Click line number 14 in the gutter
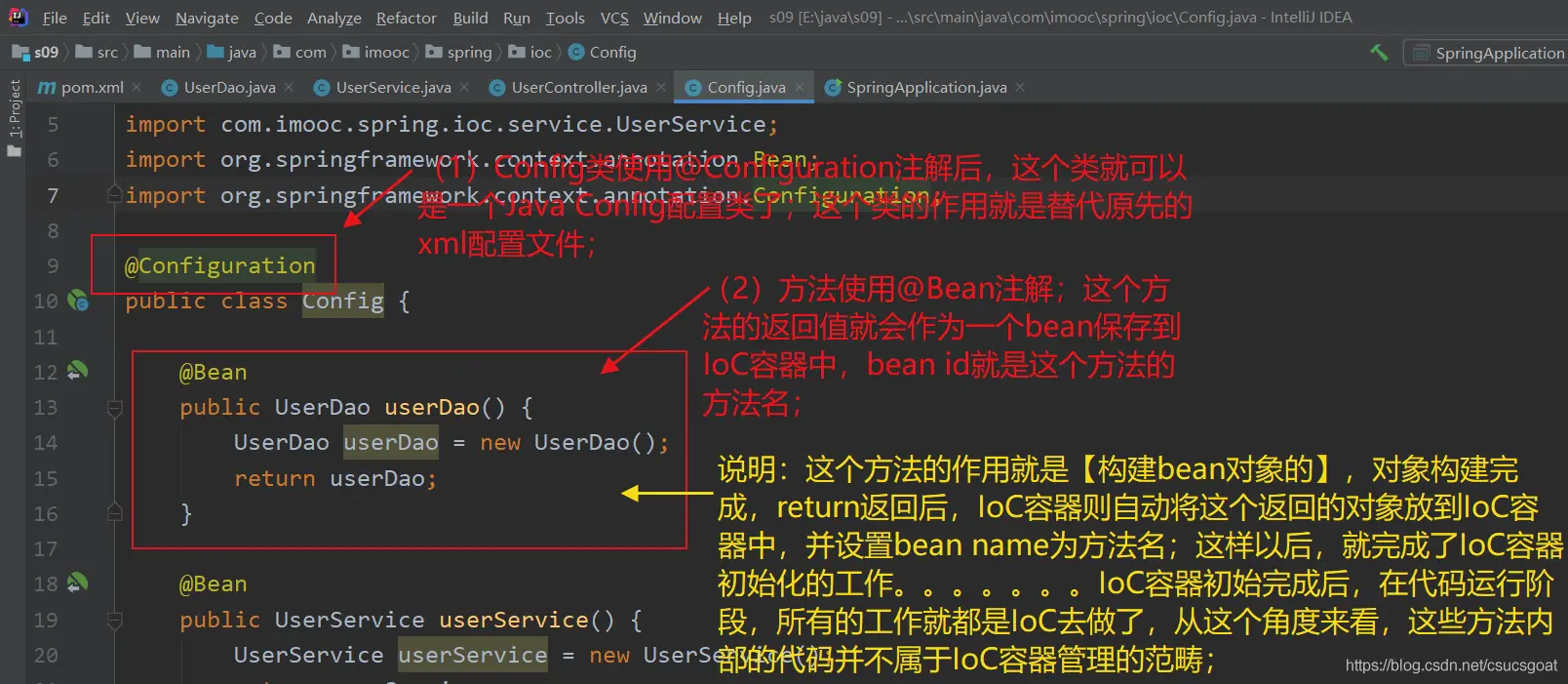This screenshot has height=684, width=1568. [x=46, y=442]
